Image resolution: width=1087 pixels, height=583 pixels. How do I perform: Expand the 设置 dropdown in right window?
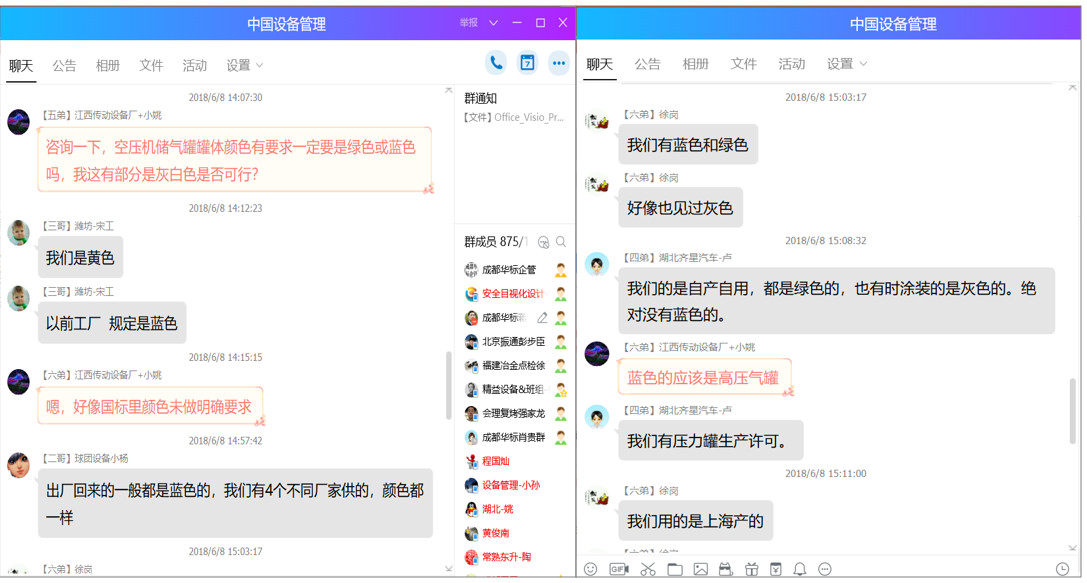click(847, 64)
